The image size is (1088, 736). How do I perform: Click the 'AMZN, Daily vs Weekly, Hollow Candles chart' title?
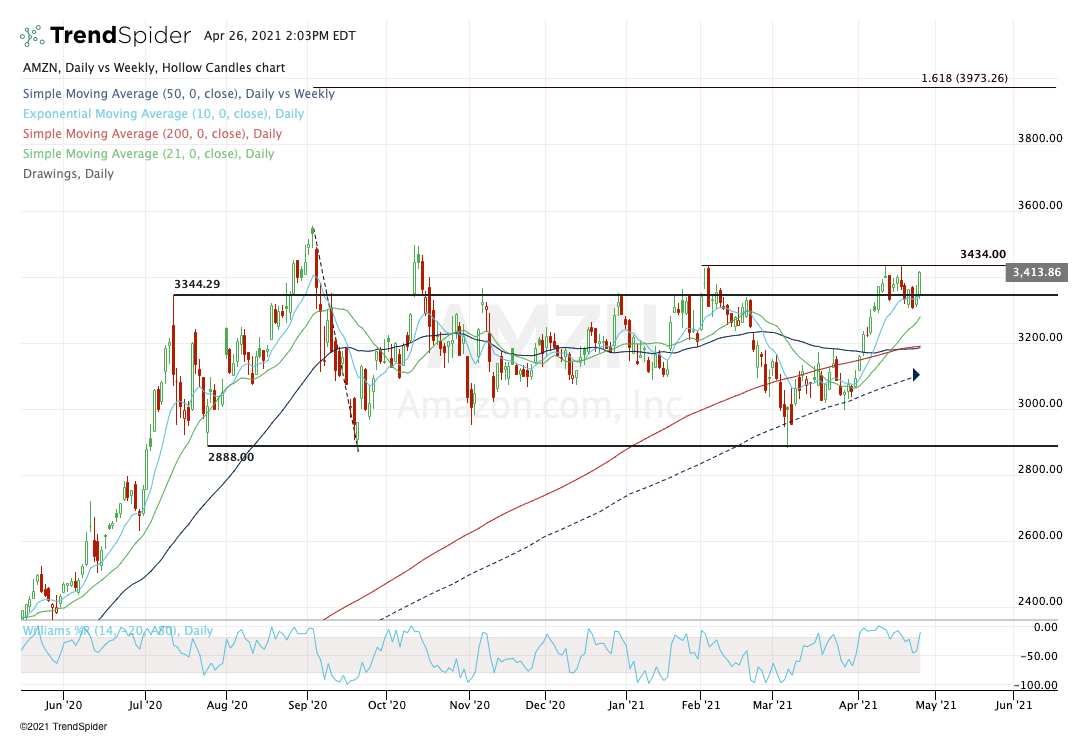point(154,68)
